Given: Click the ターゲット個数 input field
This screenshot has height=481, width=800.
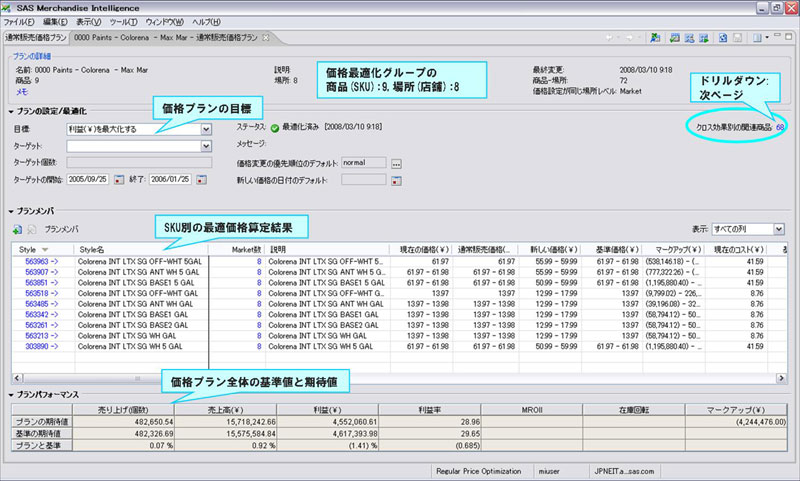Looking at the screenshot, I should [x=139, y=163].
